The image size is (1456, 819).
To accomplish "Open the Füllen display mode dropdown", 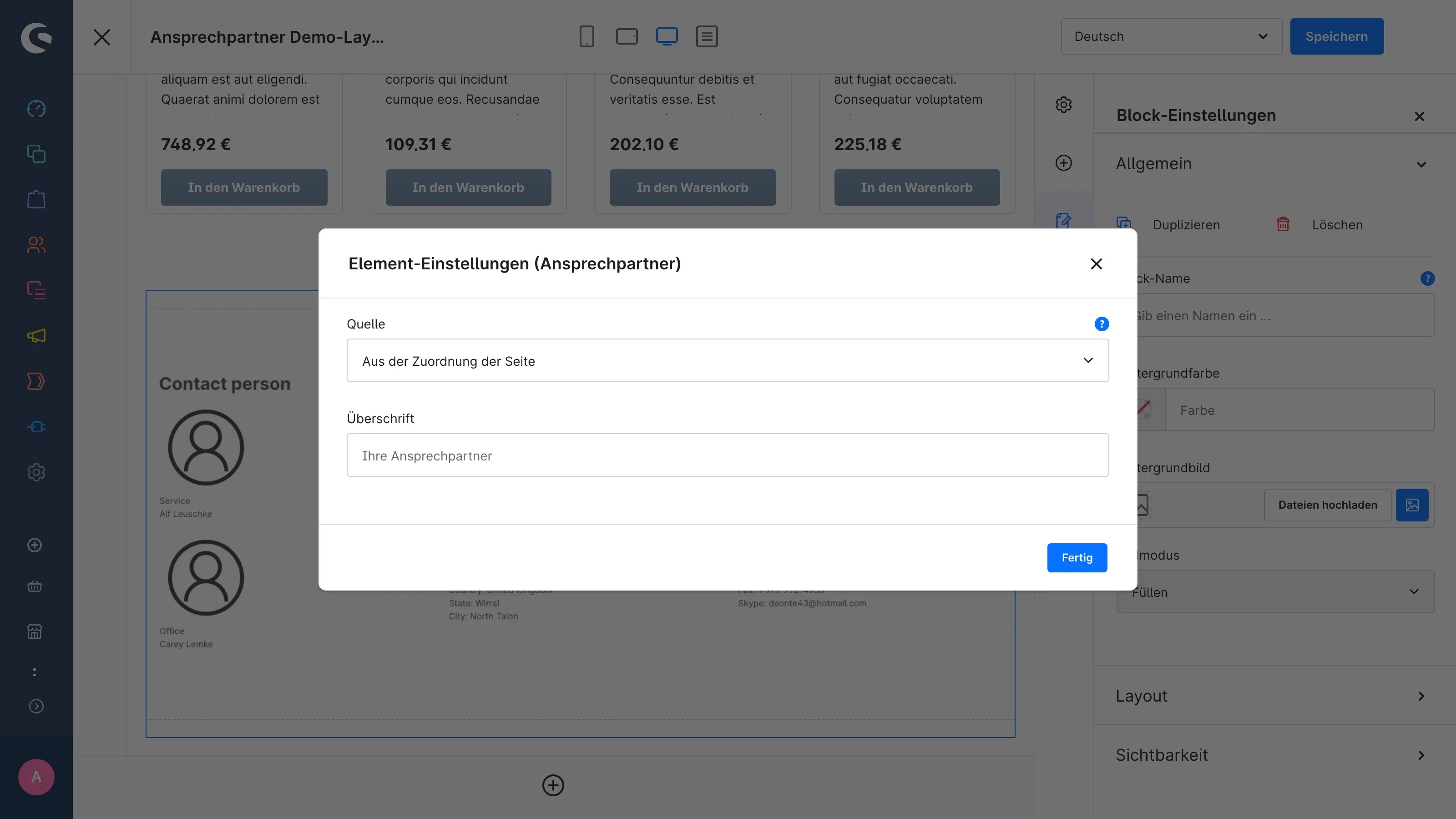I will tap(1275, 592).
